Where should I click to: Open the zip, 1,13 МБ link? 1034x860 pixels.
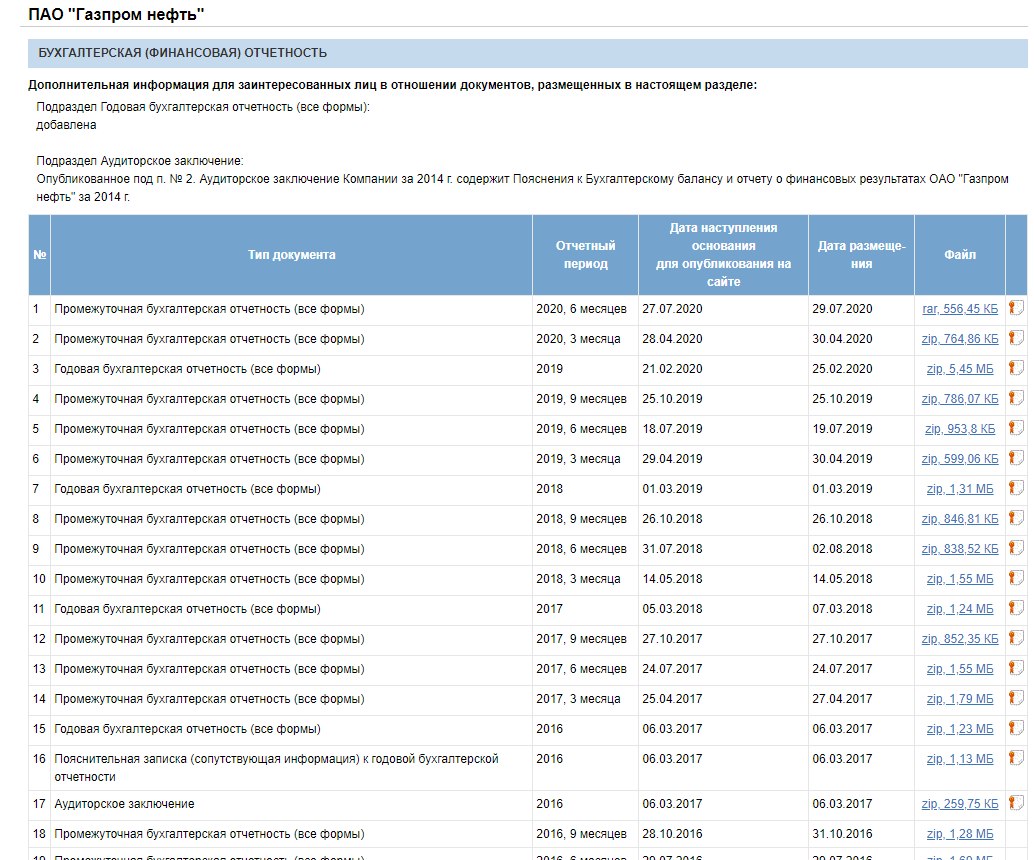[959, 759]
